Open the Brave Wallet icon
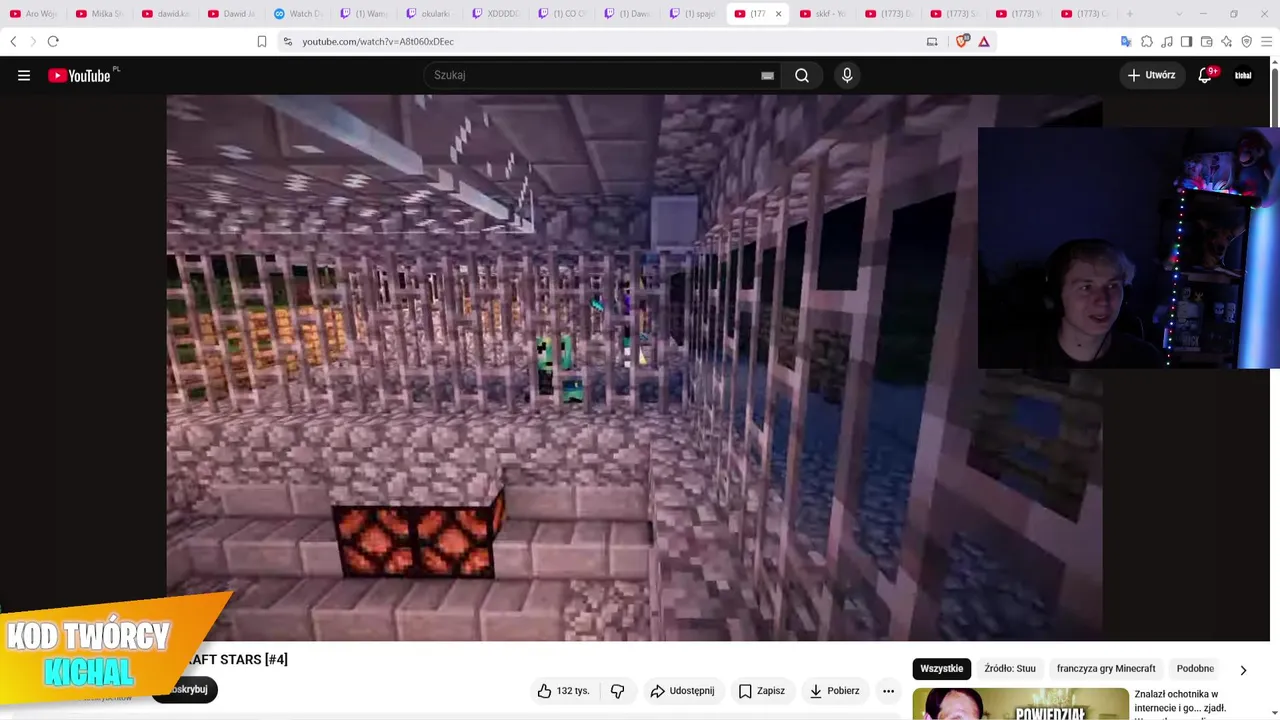The image size is (1280, 720). [1207, 41]
